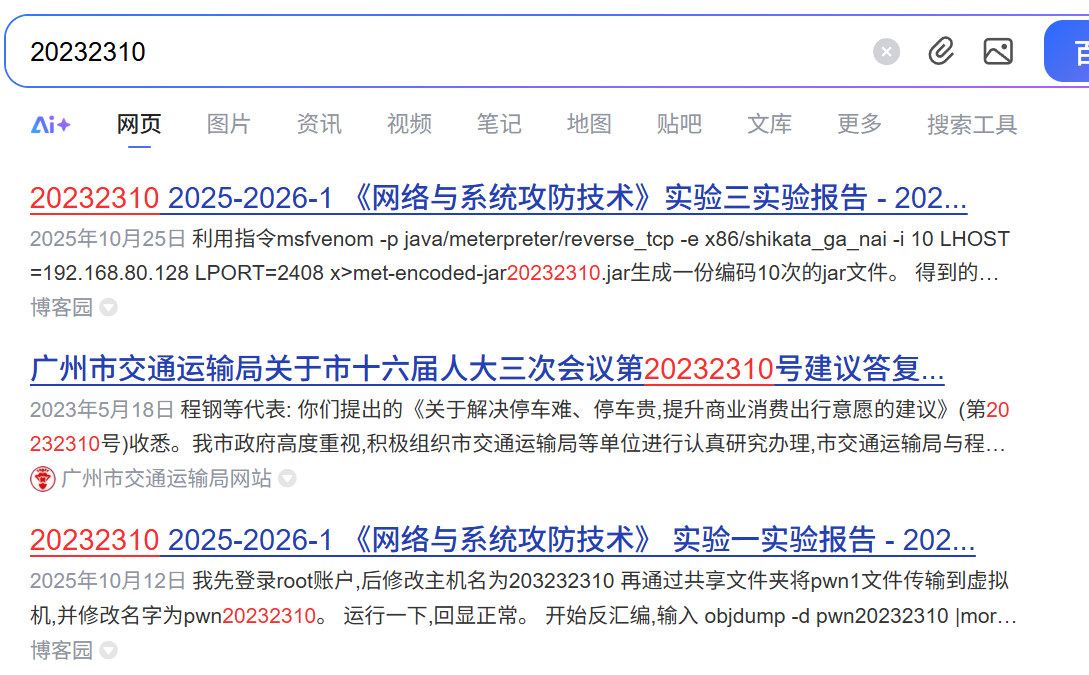Expand arrow beside 广州市交通运输局网站
The image size is (1089, 675).
pyautogui.click(x=287, y=478)
